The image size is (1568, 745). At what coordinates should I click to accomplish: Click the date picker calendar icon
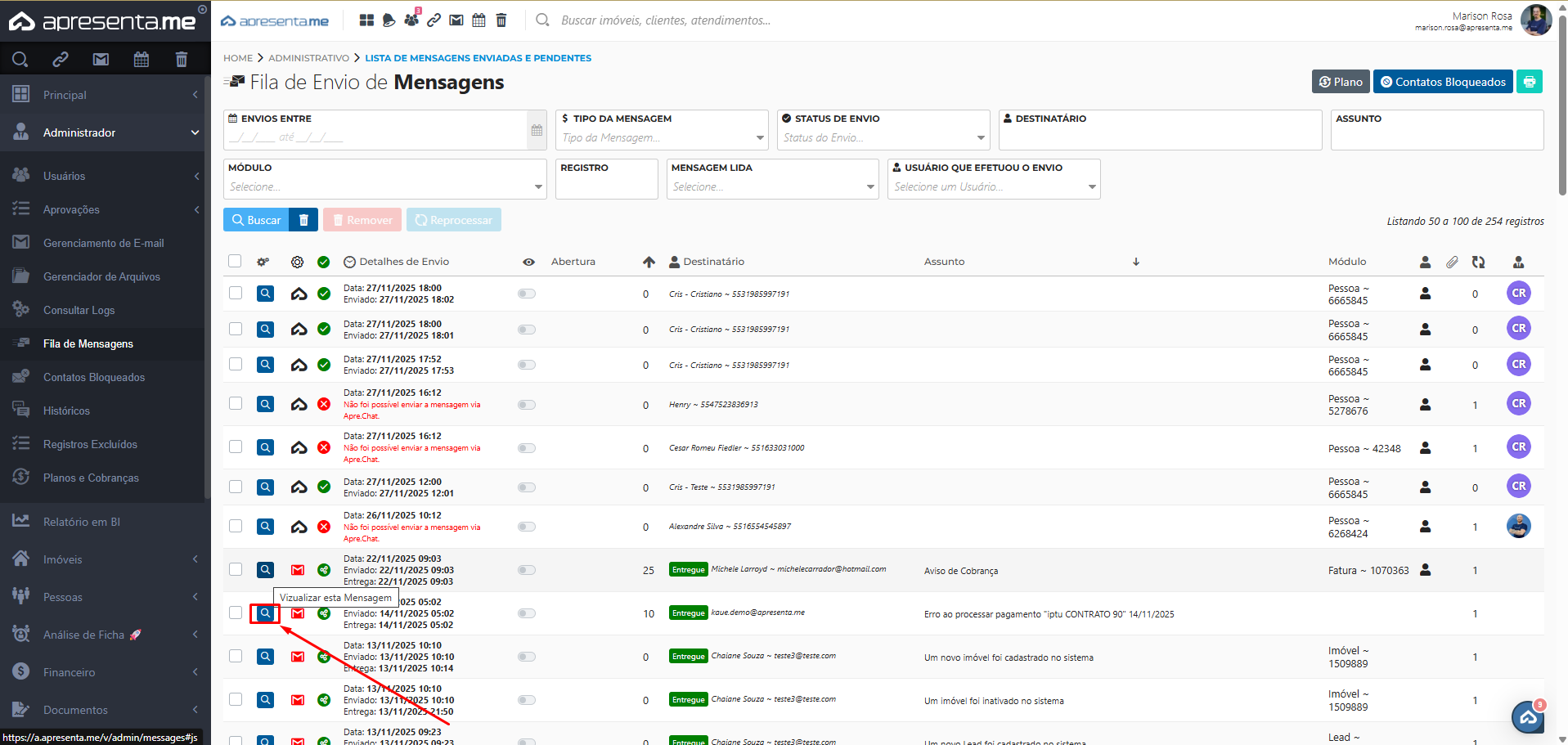tap(537, 130)
